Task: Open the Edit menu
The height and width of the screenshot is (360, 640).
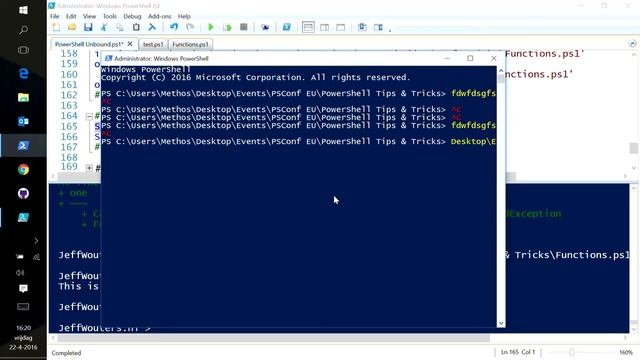Action: point(71,16)
